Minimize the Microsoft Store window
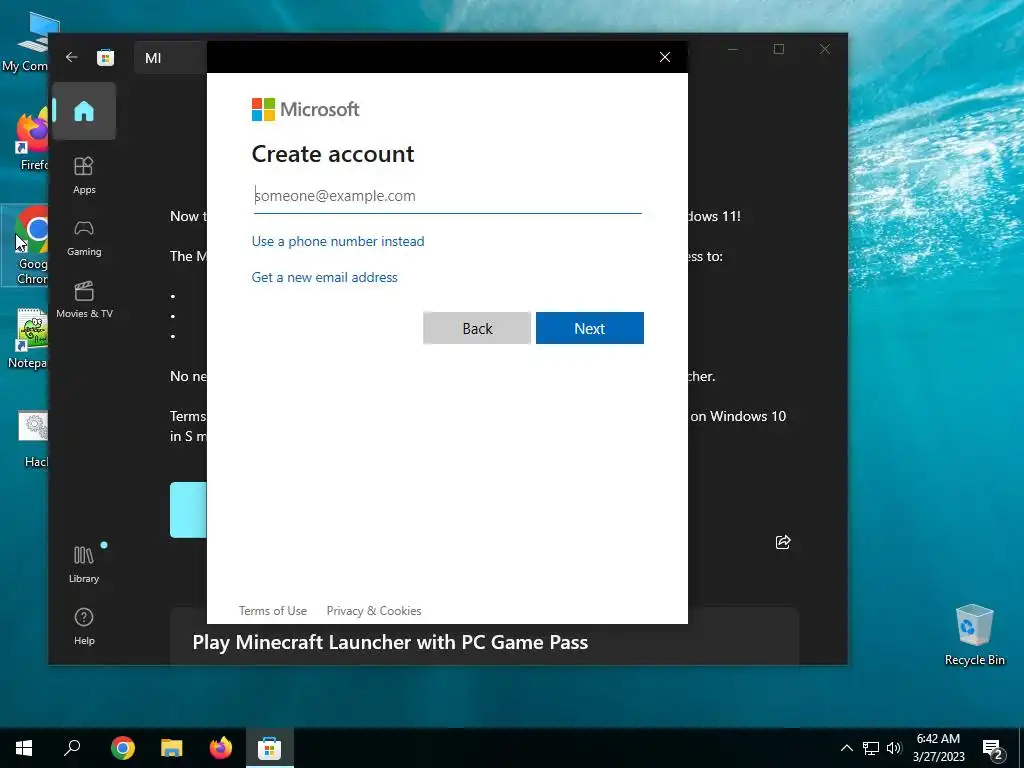The width and height of the screenshot is (1024, 768). click(x=733, y=49)
